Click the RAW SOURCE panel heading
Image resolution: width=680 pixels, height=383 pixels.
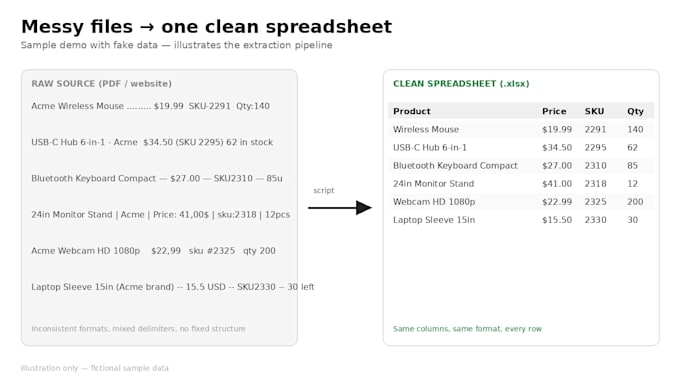[x=101, y=84]
